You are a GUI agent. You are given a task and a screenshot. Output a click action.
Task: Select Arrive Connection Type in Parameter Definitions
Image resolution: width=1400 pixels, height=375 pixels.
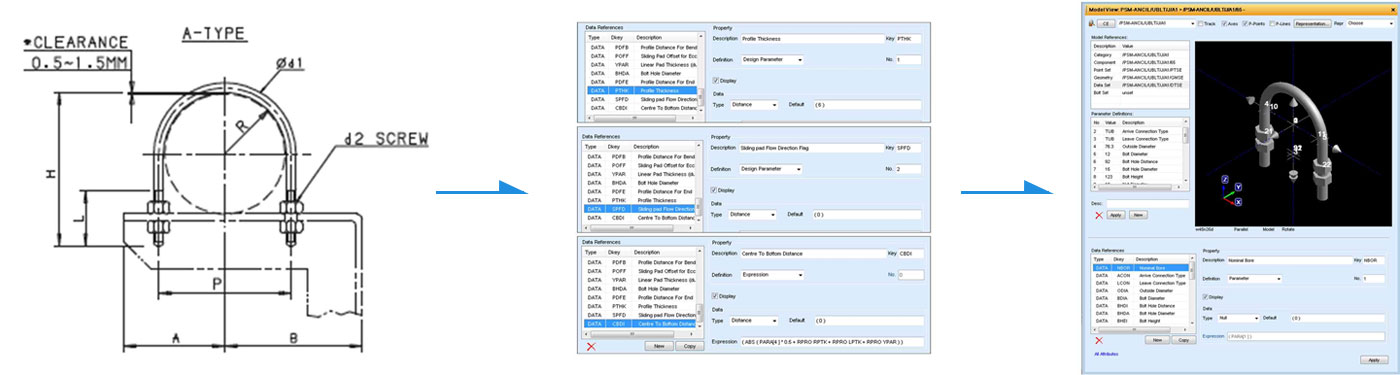tap(1136, 131)
